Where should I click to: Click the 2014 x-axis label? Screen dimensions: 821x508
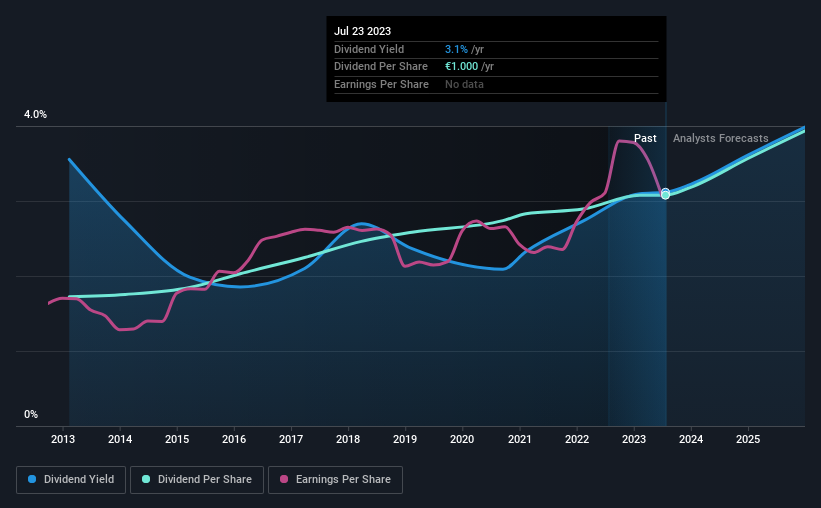(120, 439)
